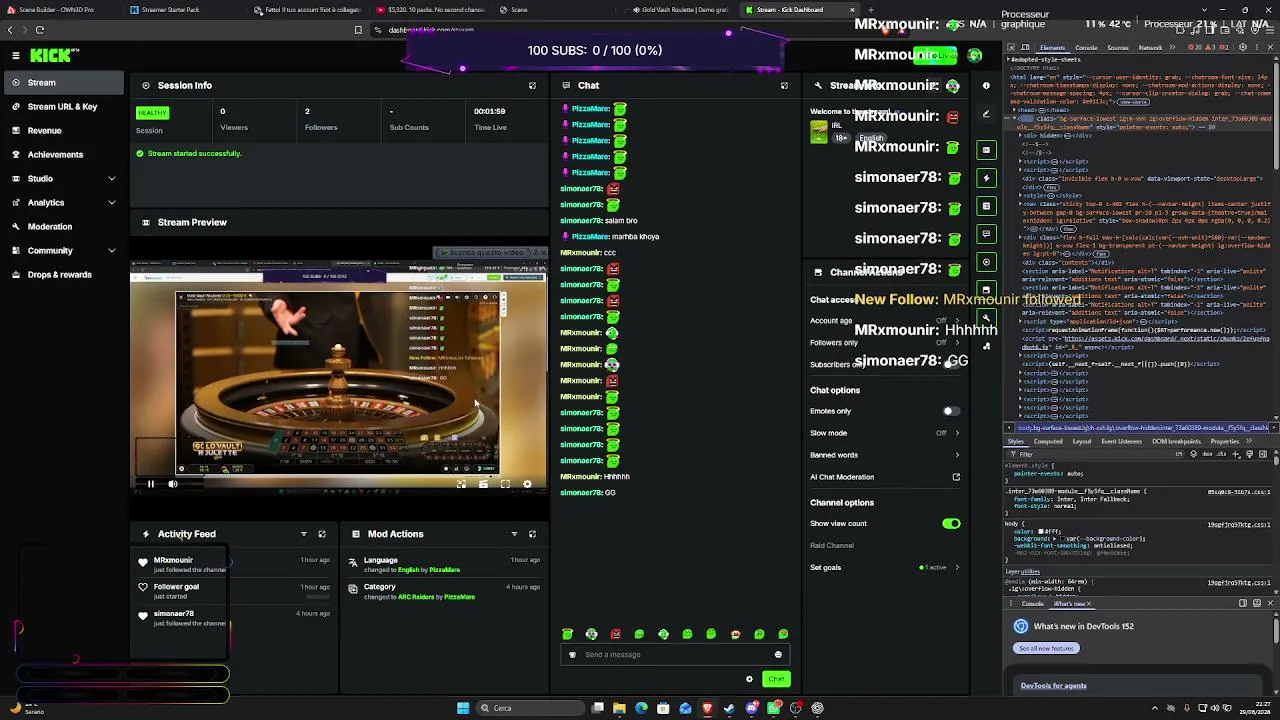Go back in browser history
Screen dimensions: 1280x720
(x=10, y=30)
